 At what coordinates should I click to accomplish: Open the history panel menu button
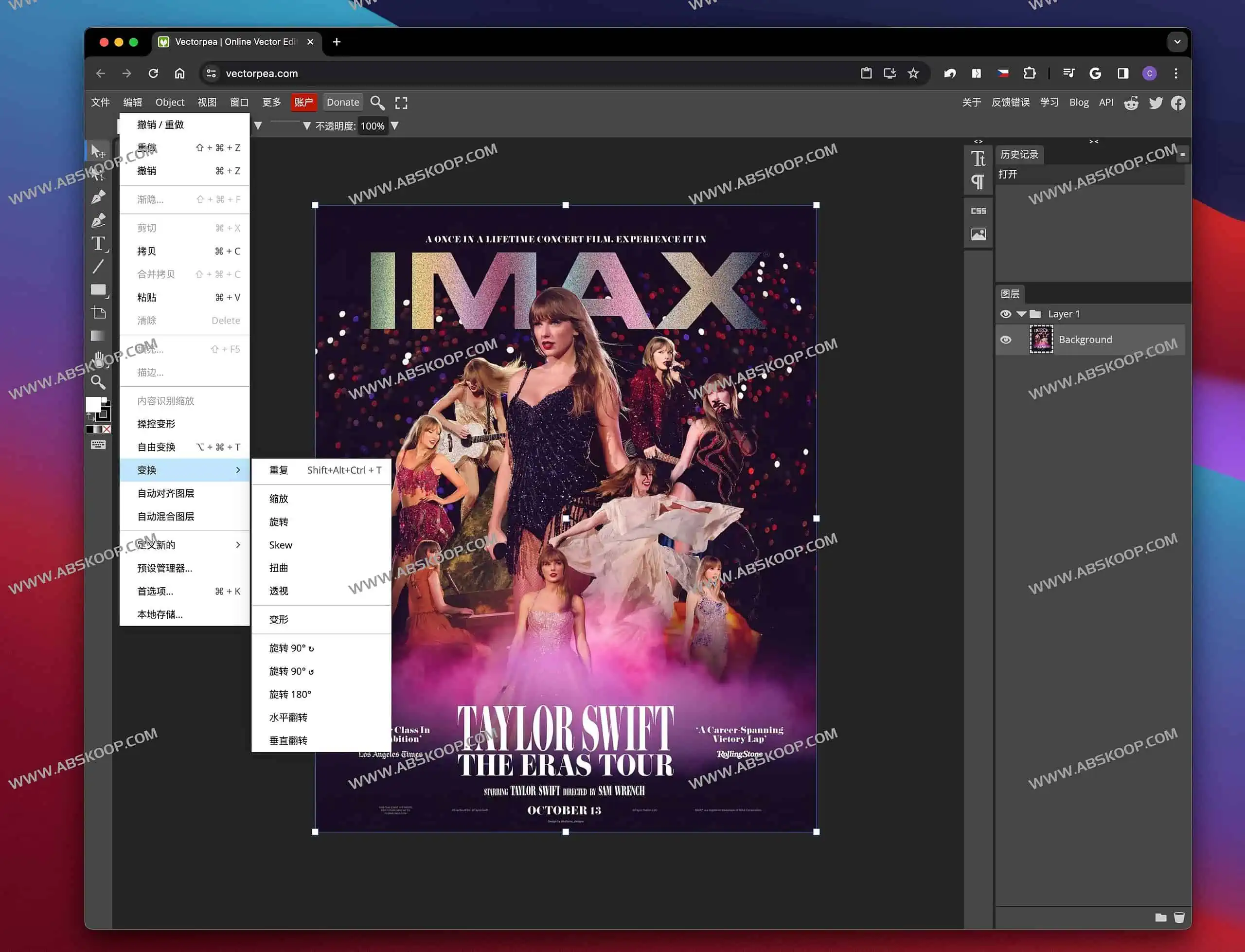coord(1183,154)
